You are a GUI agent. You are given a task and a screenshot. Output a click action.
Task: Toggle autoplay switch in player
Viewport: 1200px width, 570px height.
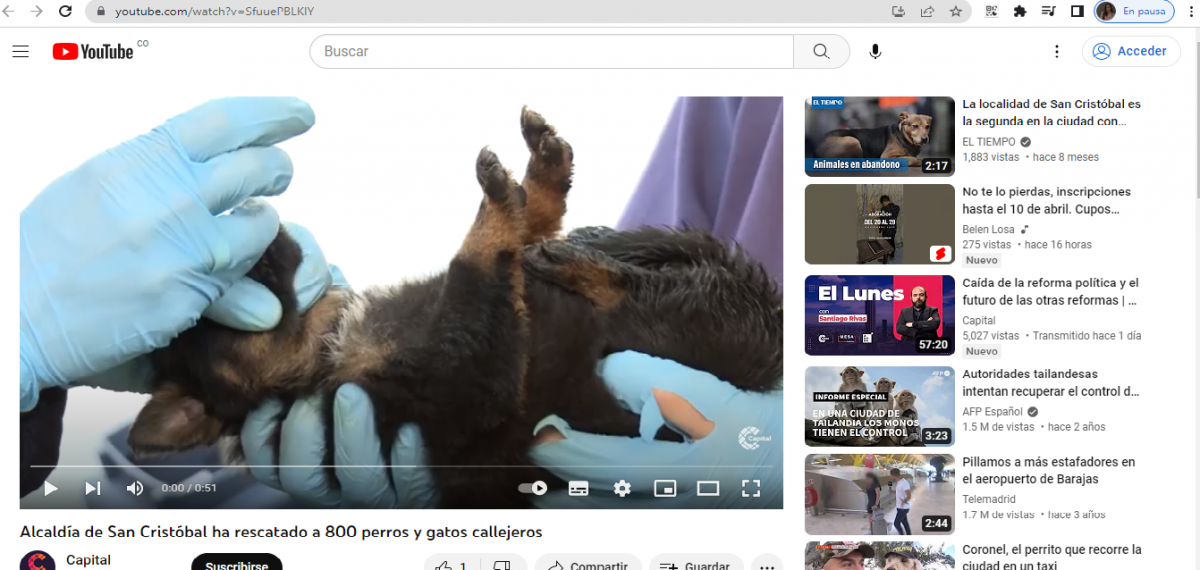pos(533,488)
